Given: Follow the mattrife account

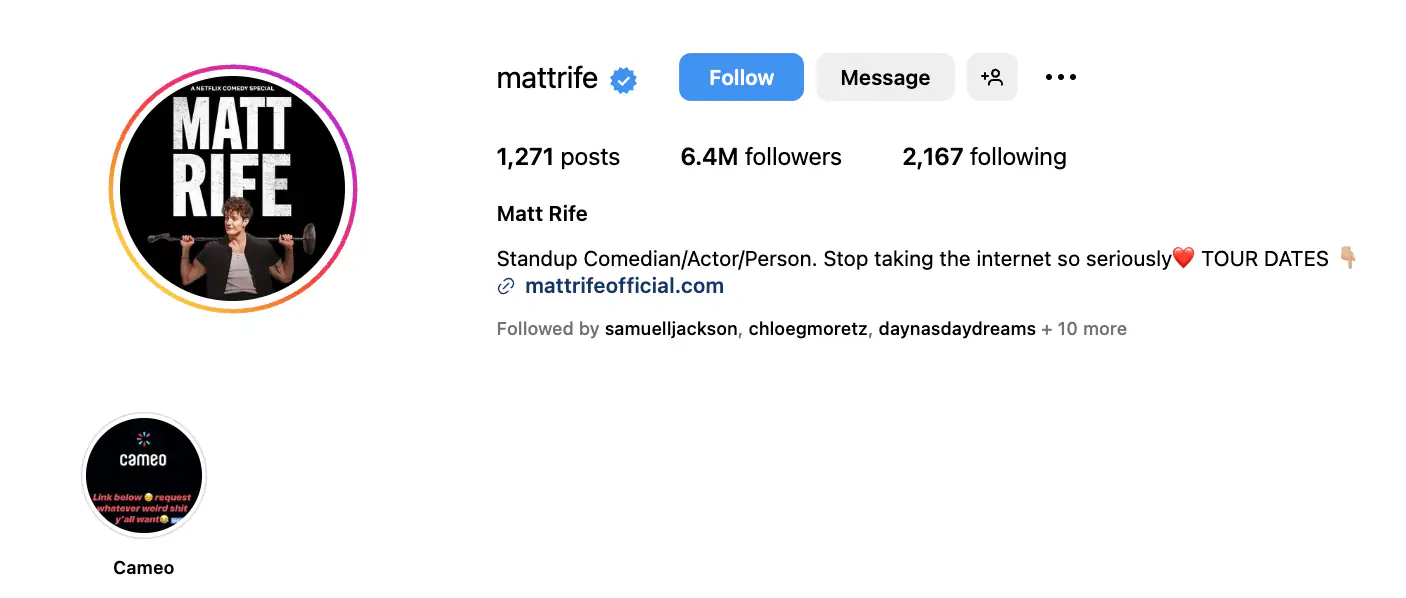Looking at the screenshot, I should click(x=741, y=77).
